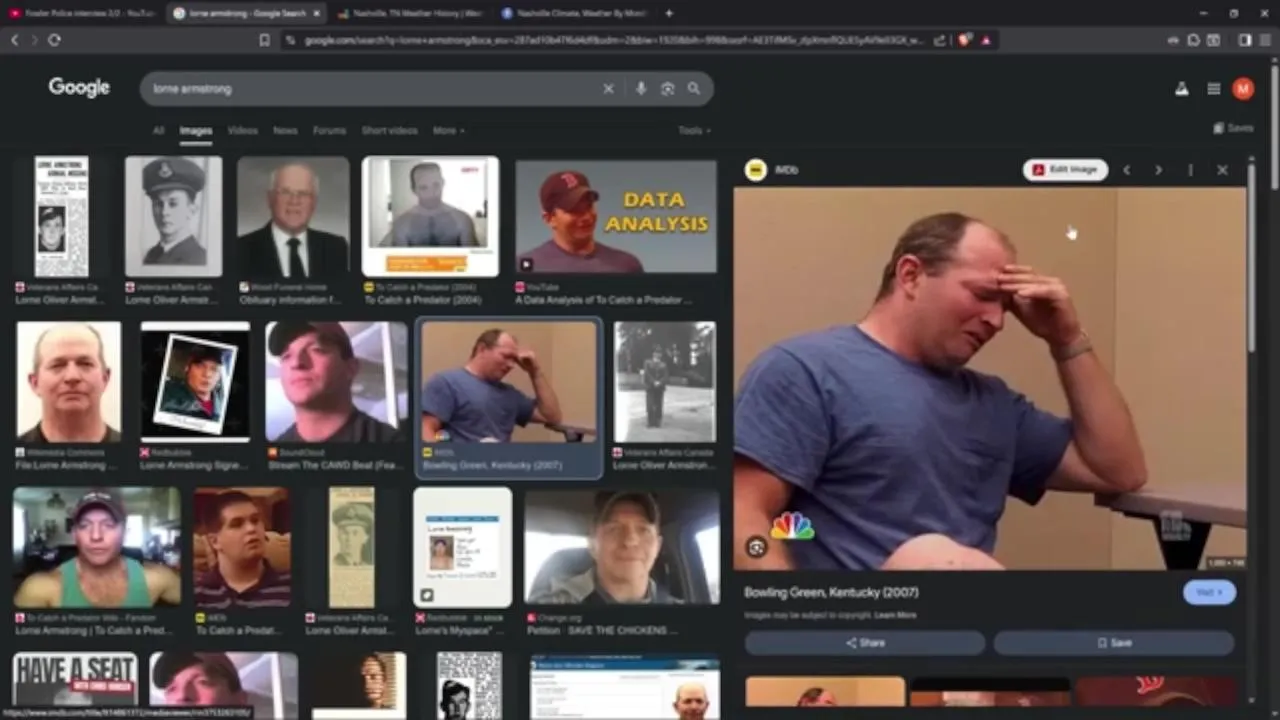Click the Save button under the preview
Viewport: 1280px width, 720px height.
(1114, 643)
